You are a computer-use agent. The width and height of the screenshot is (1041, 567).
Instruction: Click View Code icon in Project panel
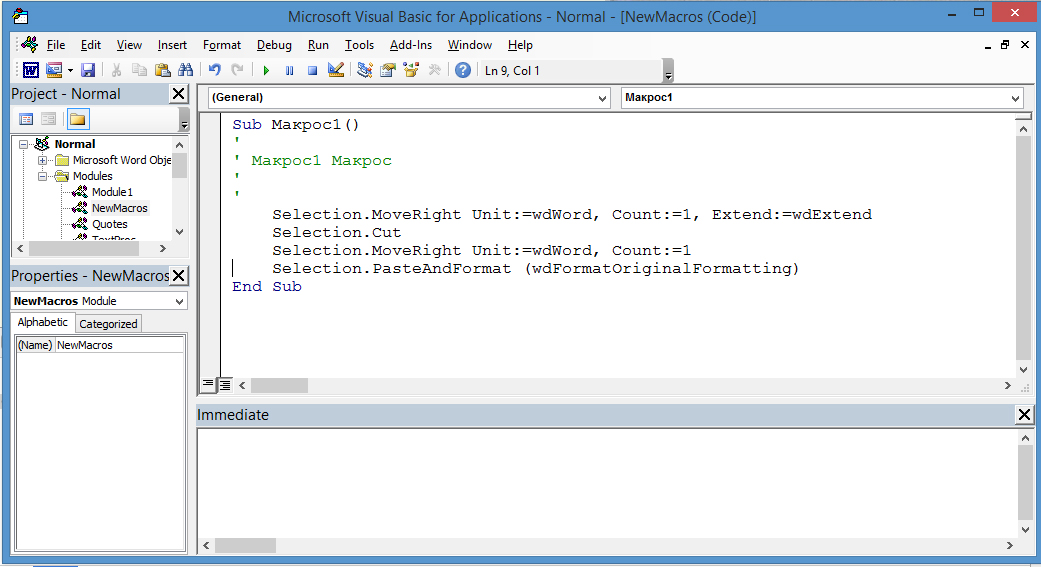point(26,120)
